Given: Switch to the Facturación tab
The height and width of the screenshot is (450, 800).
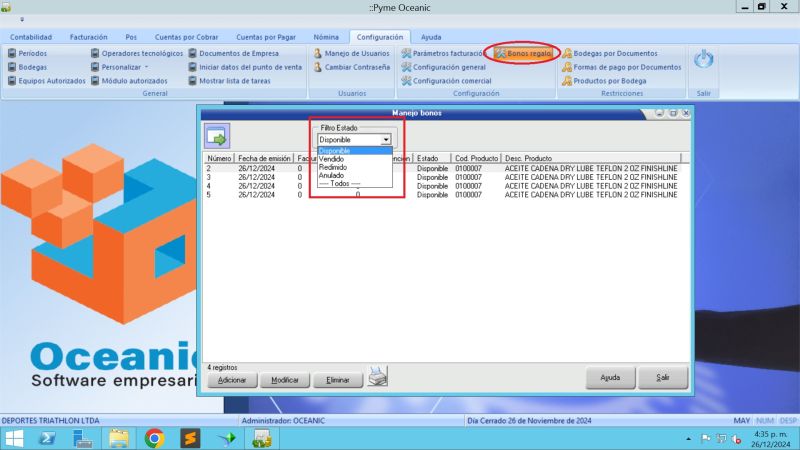Looking at the screenshot, I should (88, 36).
